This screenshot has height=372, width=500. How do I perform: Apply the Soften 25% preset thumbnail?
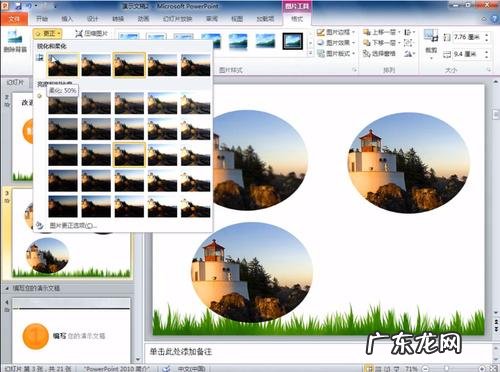(x=96, y=65)
